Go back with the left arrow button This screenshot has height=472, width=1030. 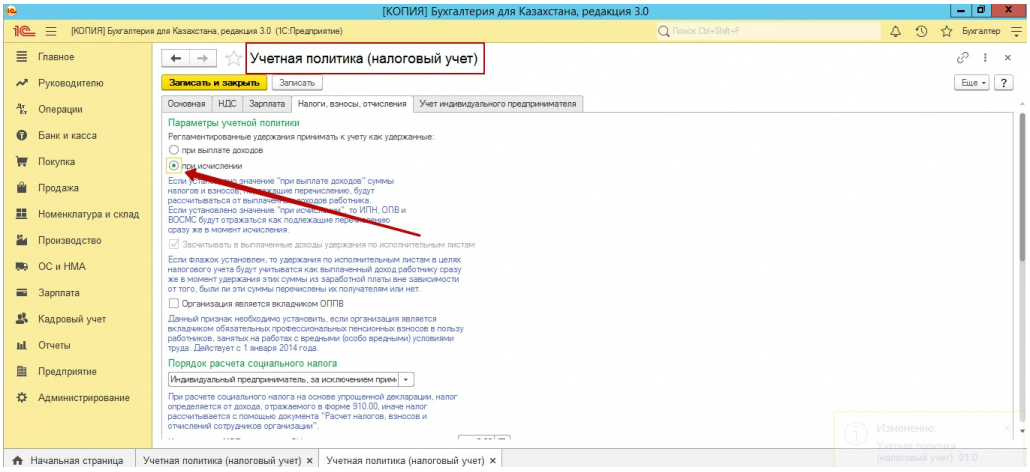click(x=177, y=59)
